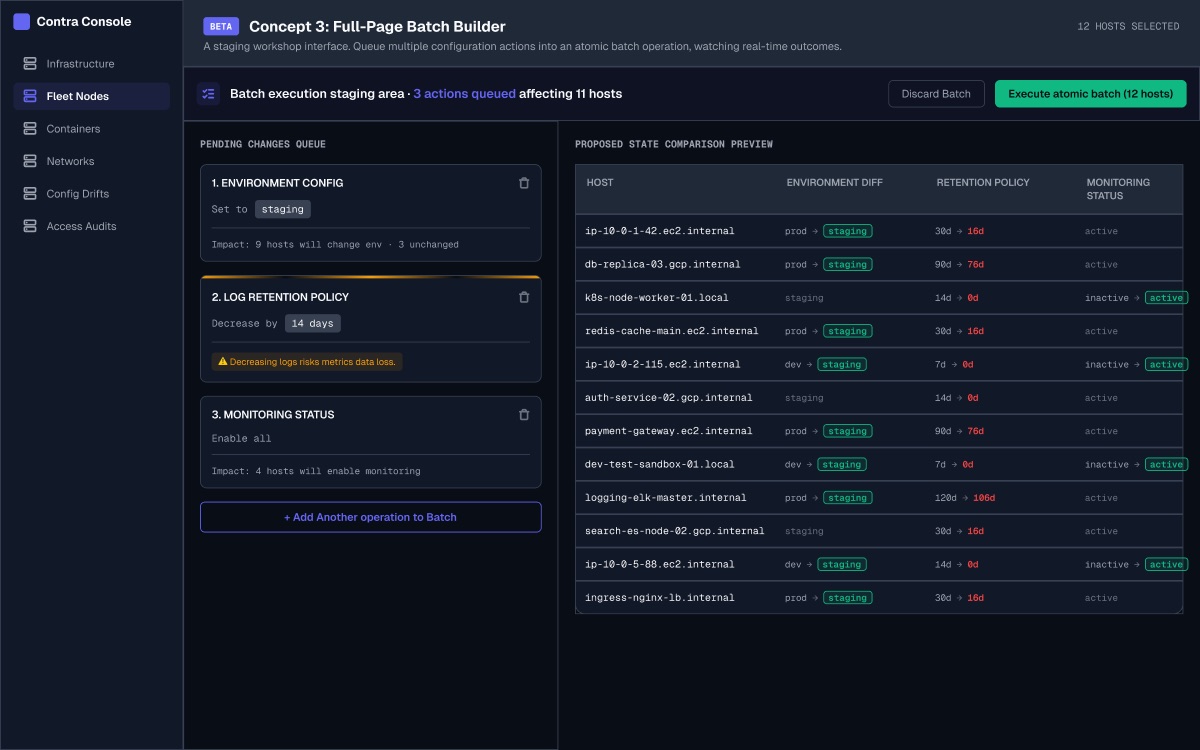Click the active badge for k8s-node-worker-01
Image resolution: width=1200 pixels, height=750 pixels.
click(1166, 298)
